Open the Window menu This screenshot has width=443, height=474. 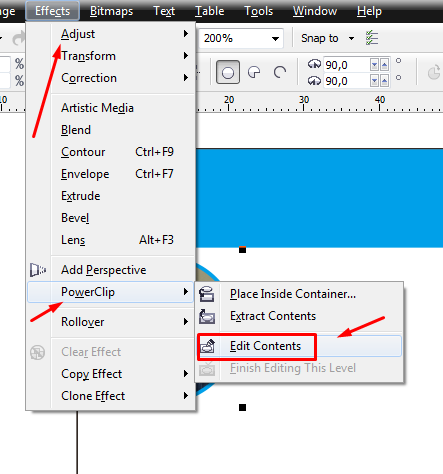tap(315, 11)
